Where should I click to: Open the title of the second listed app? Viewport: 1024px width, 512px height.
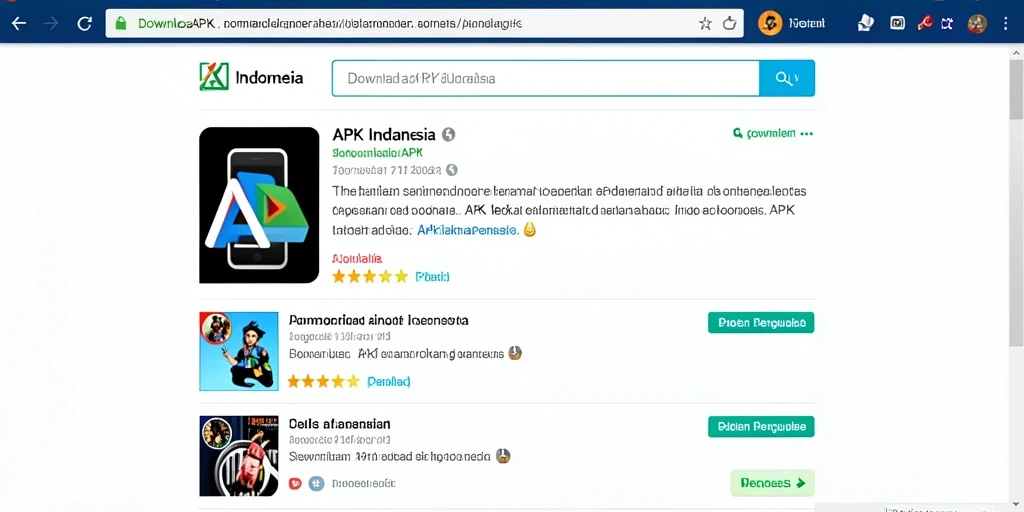coord(378,321)
